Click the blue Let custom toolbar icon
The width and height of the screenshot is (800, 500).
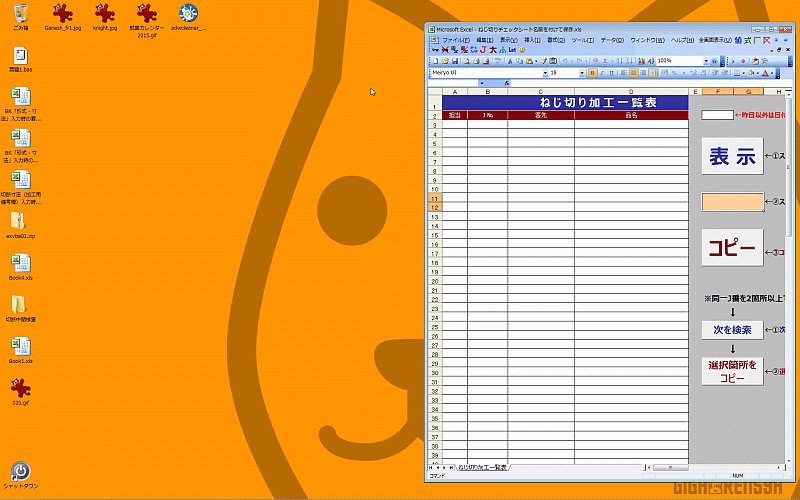click(512, 50)
